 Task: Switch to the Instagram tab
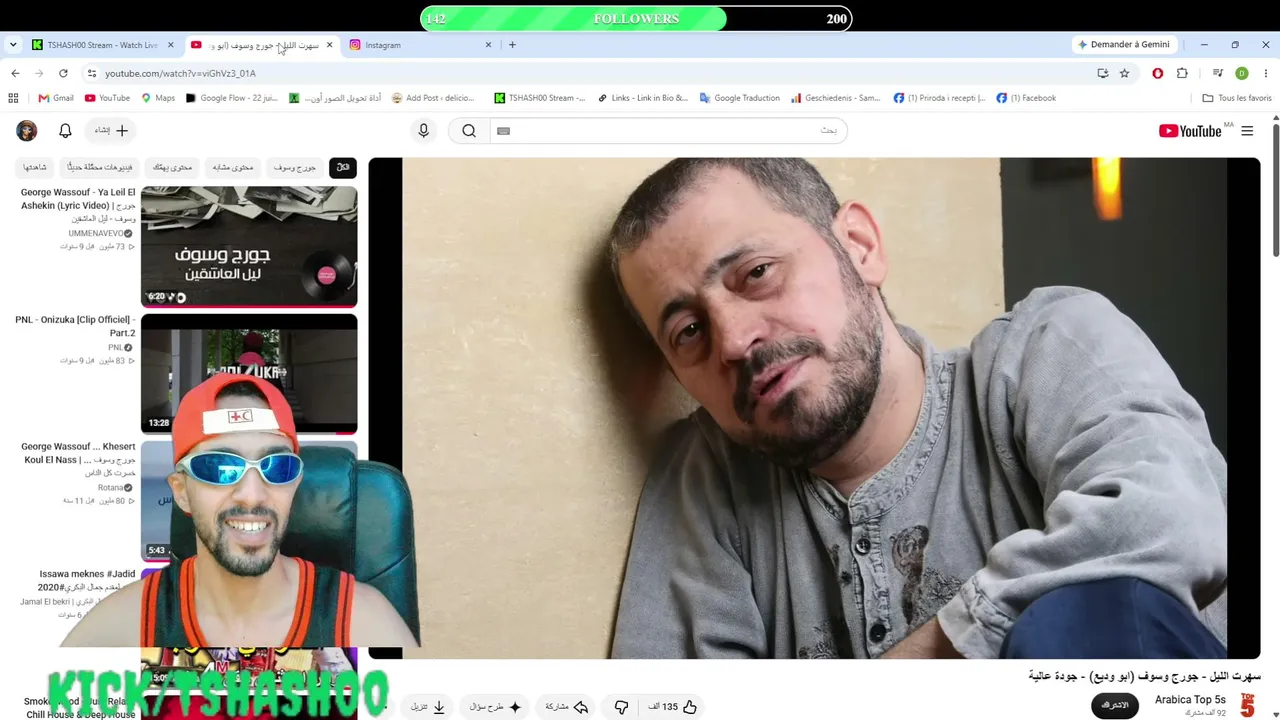click(420, 45)
